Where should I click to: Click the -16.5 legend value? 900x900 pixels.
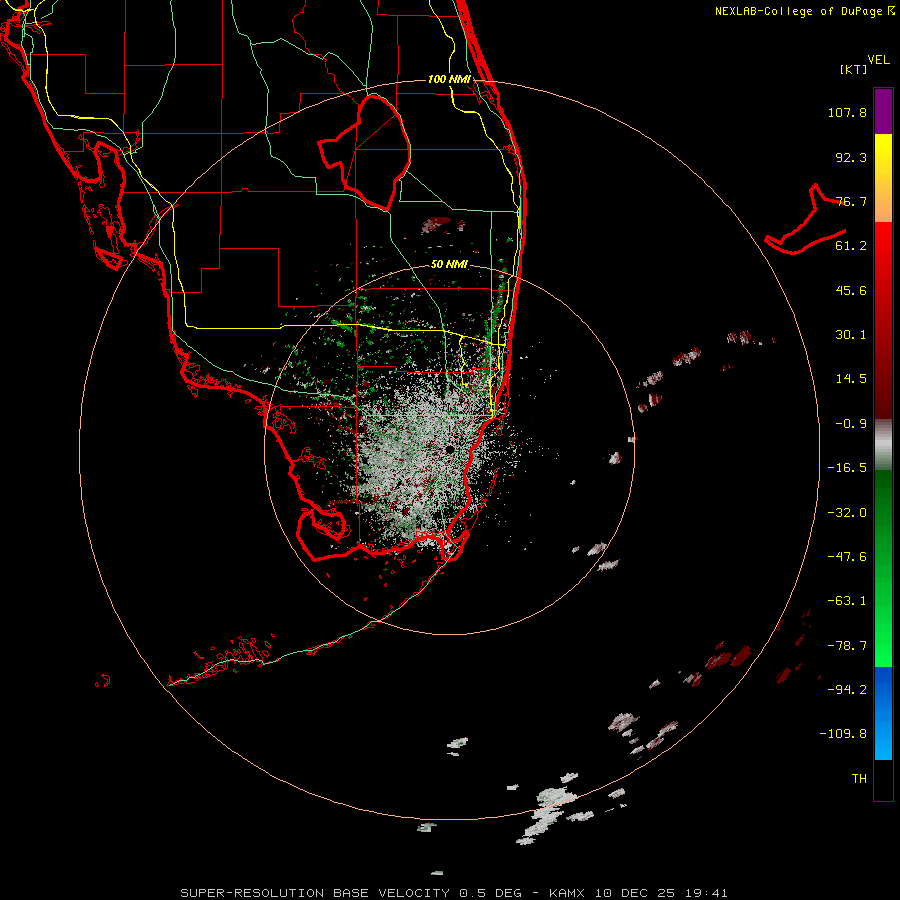pos(847,468)
